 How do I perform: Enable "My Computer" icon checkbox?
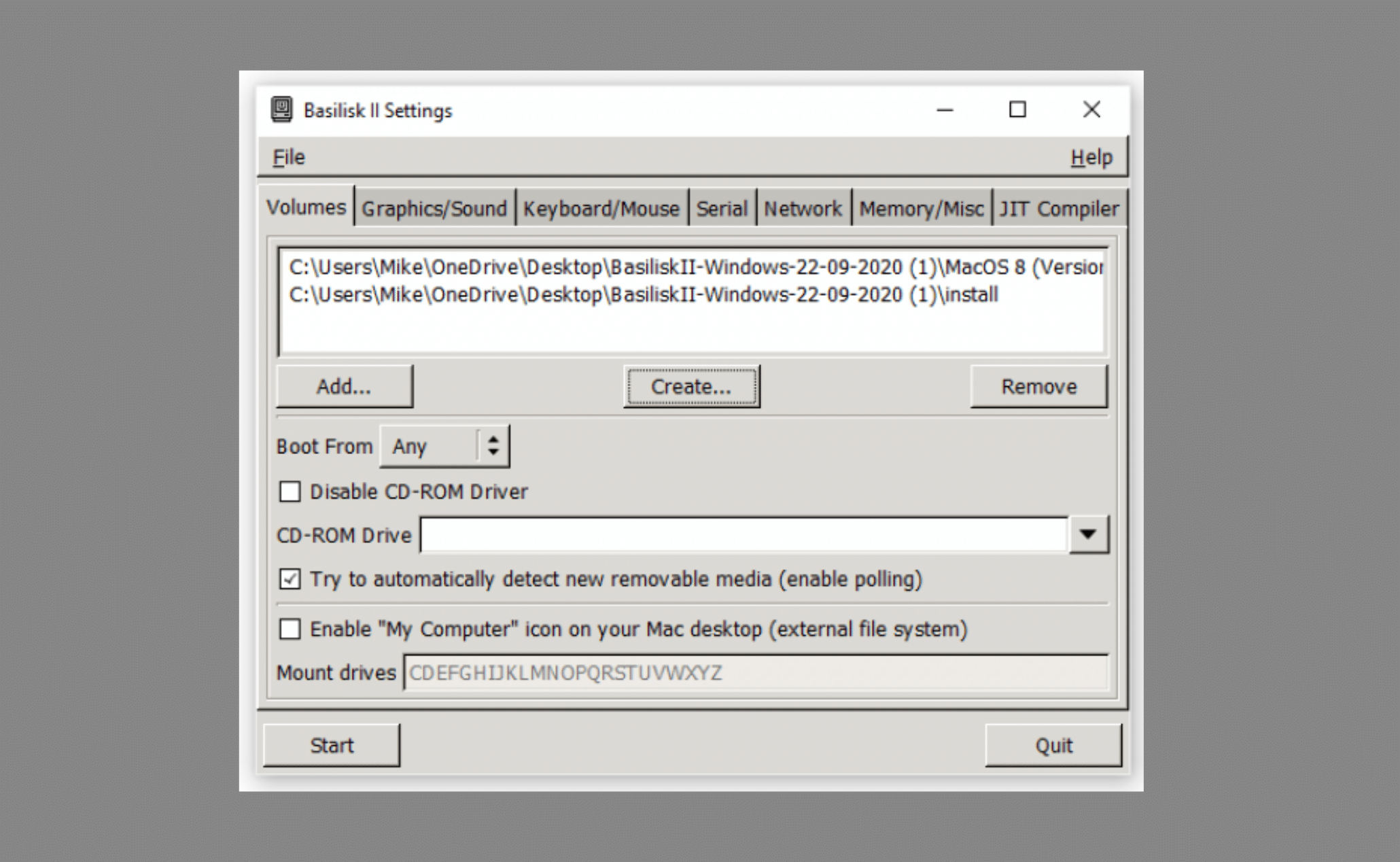pyautogui.click(x=290, y=630)
